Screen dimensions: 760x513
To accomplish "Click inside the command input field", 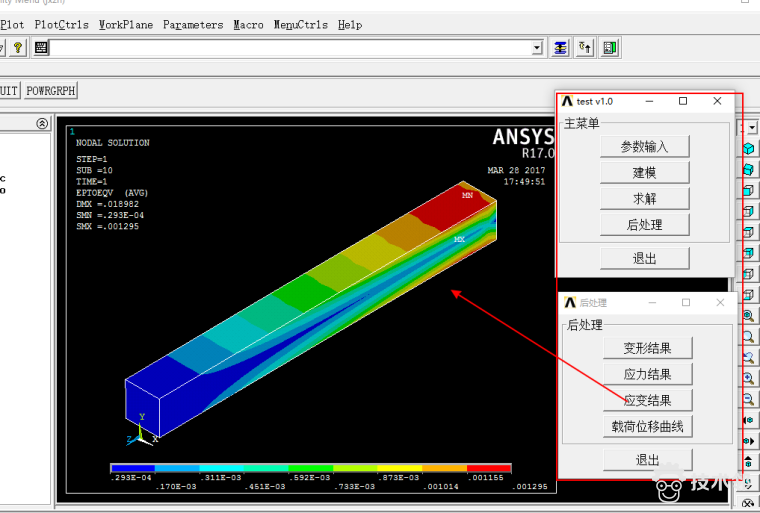I will point(291,48).
